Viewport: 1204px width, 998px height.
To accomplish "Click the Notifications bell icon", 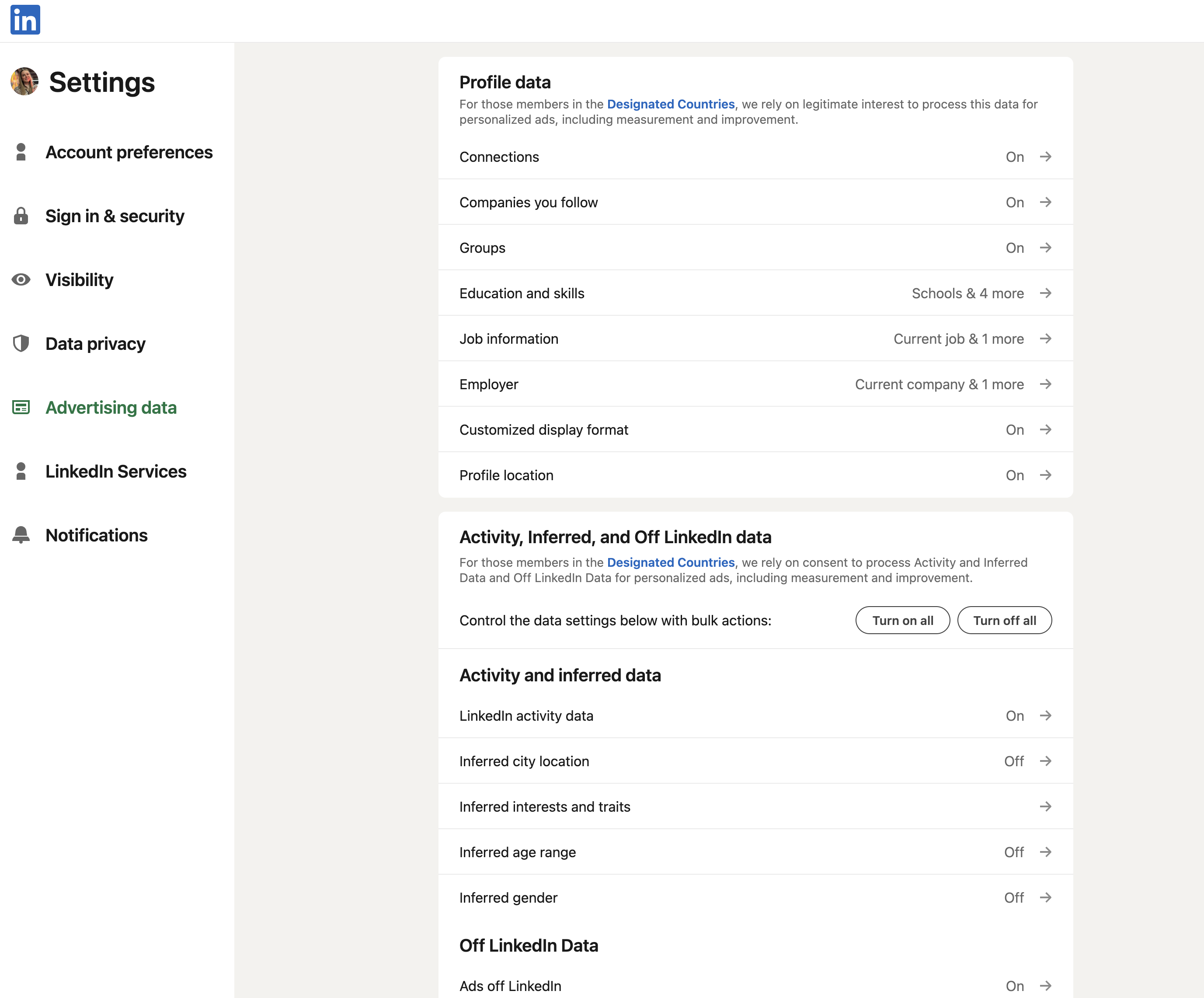I will (x=21, y=535).
